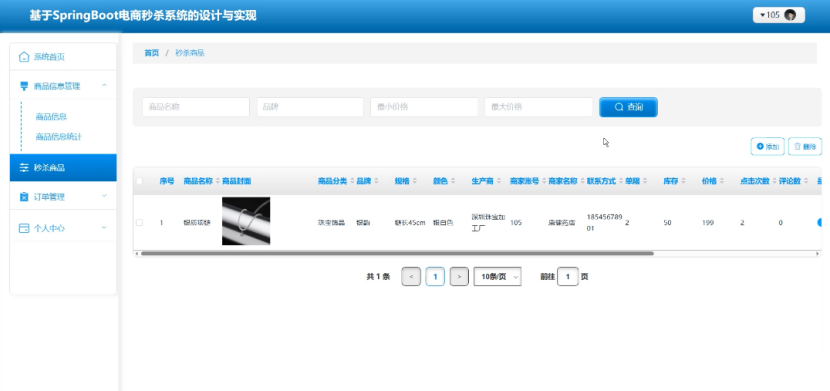
Task: Open the necklace product cover thumbnail
Action: coord(246,221)
